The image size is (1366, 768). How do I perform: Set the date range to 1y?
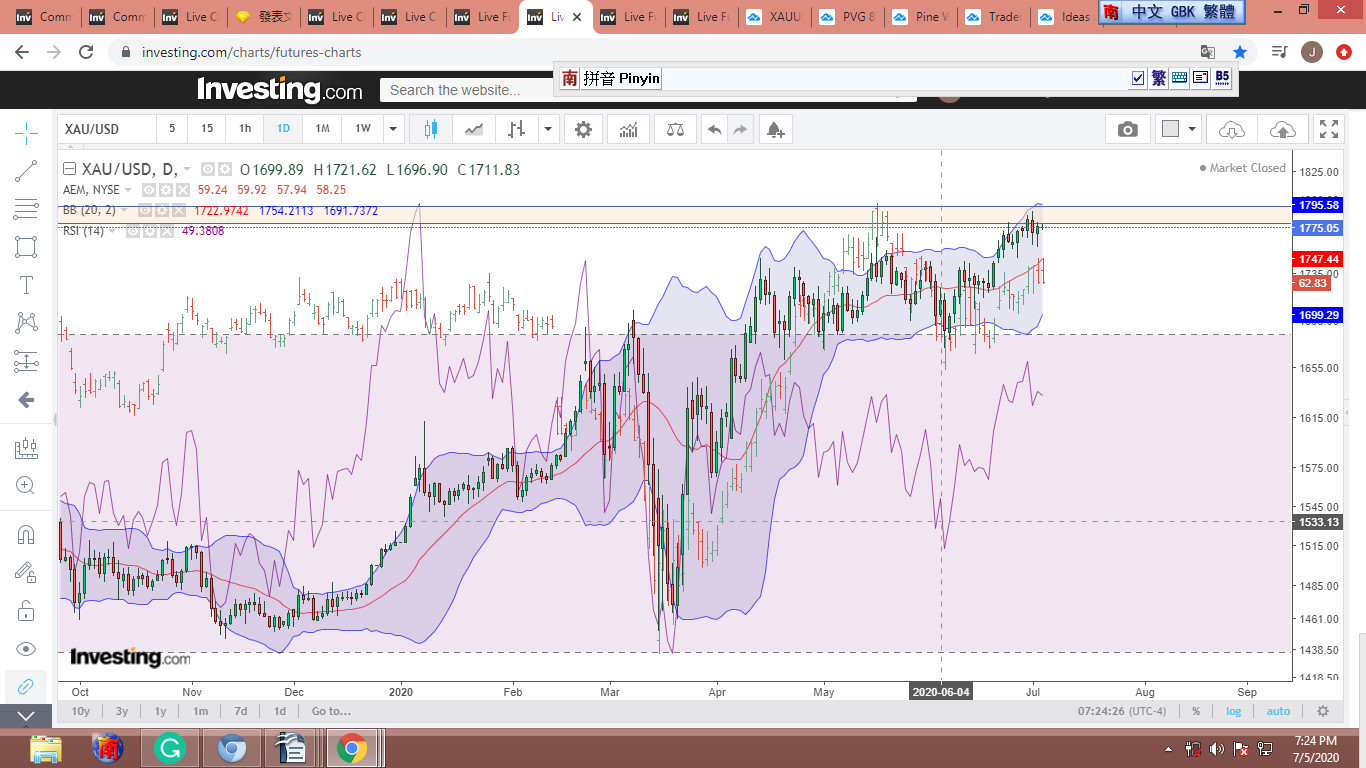(160, 711)
